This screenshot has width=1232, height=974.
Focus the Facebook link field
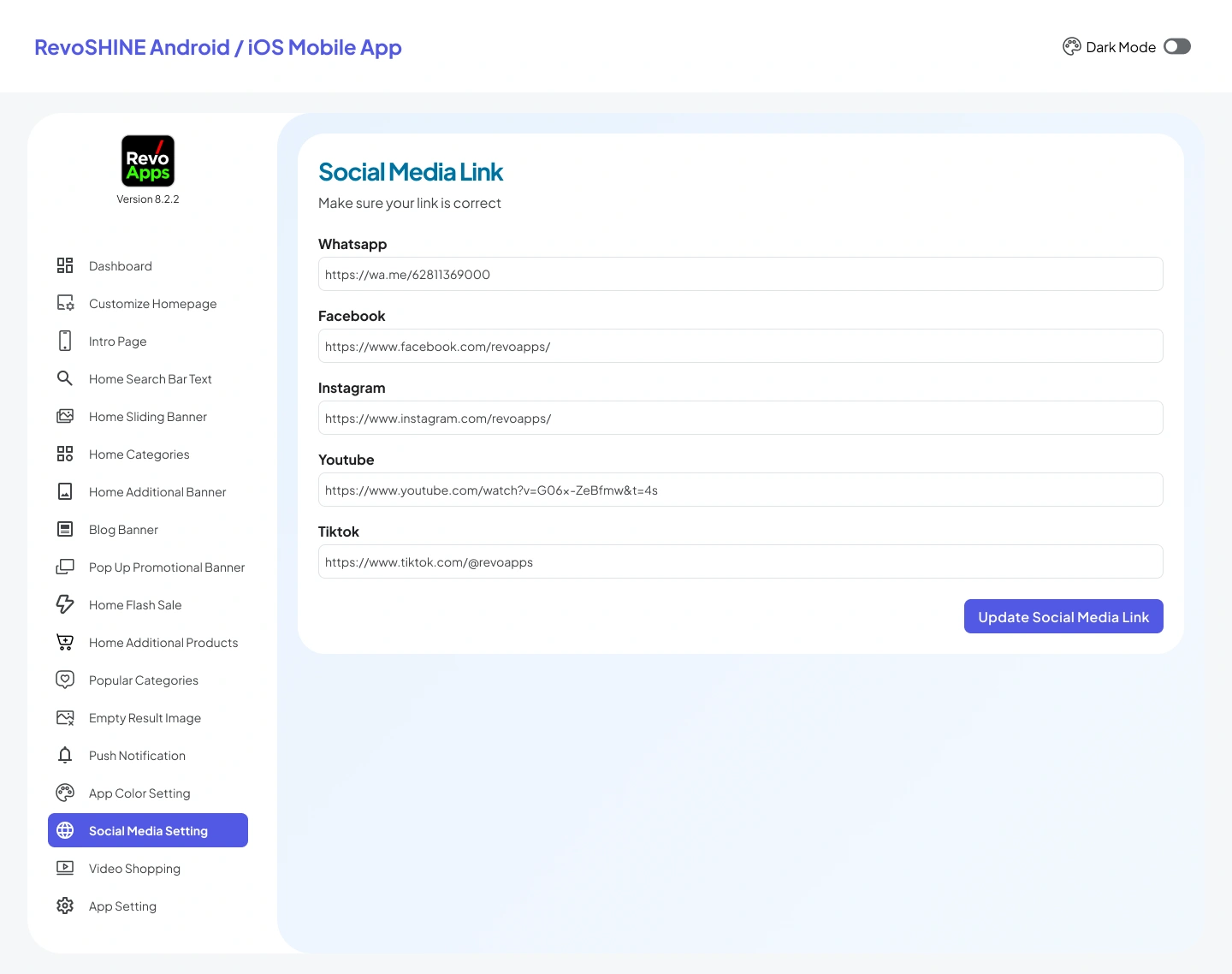click(741, 346)
